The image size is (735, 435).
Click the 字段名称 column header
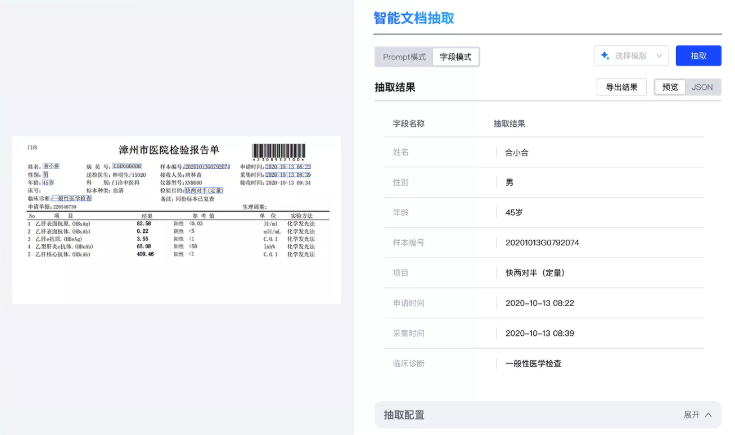[x=408, y=124]
